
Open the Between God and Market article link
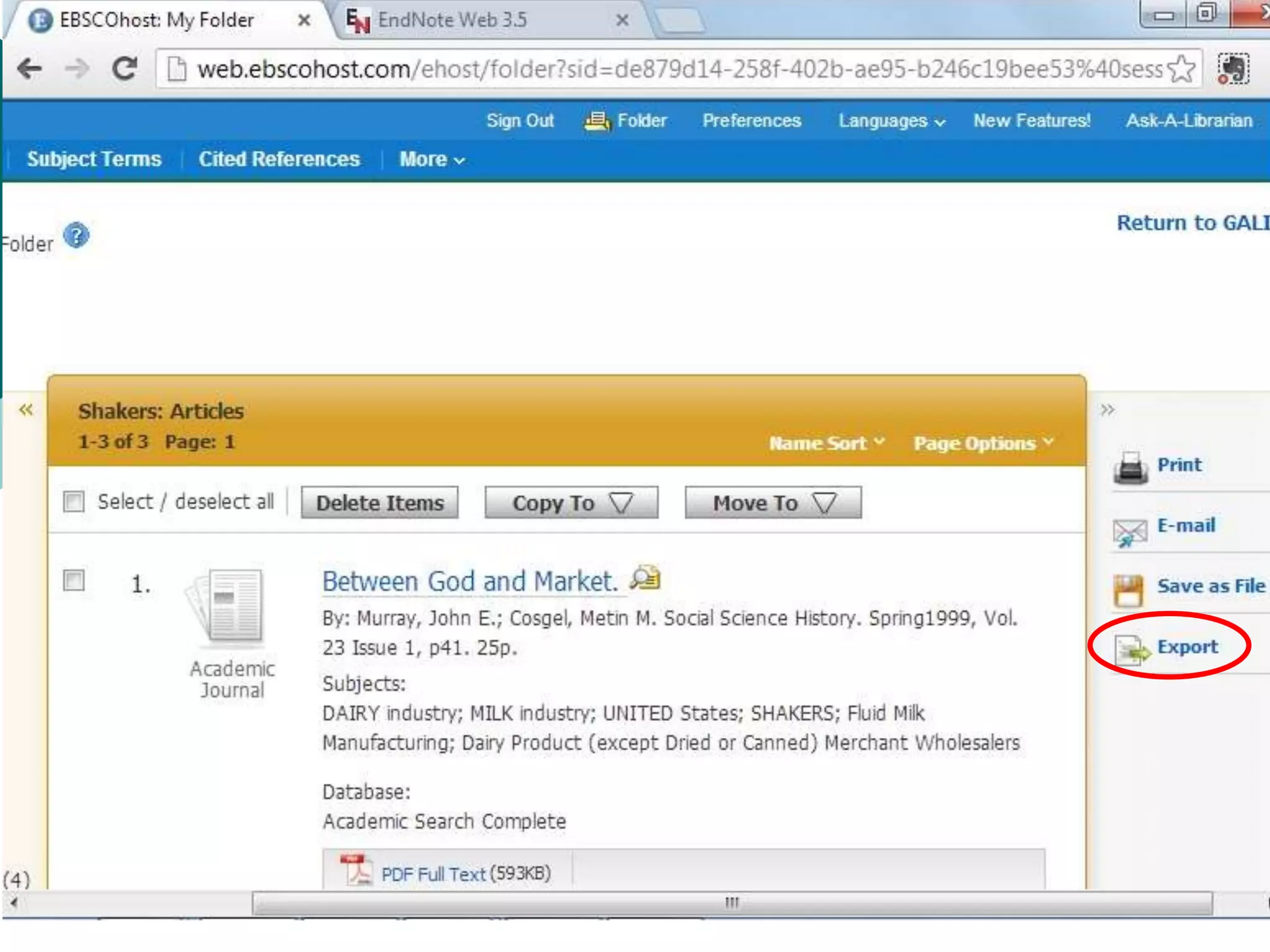(x=469, y=581)
